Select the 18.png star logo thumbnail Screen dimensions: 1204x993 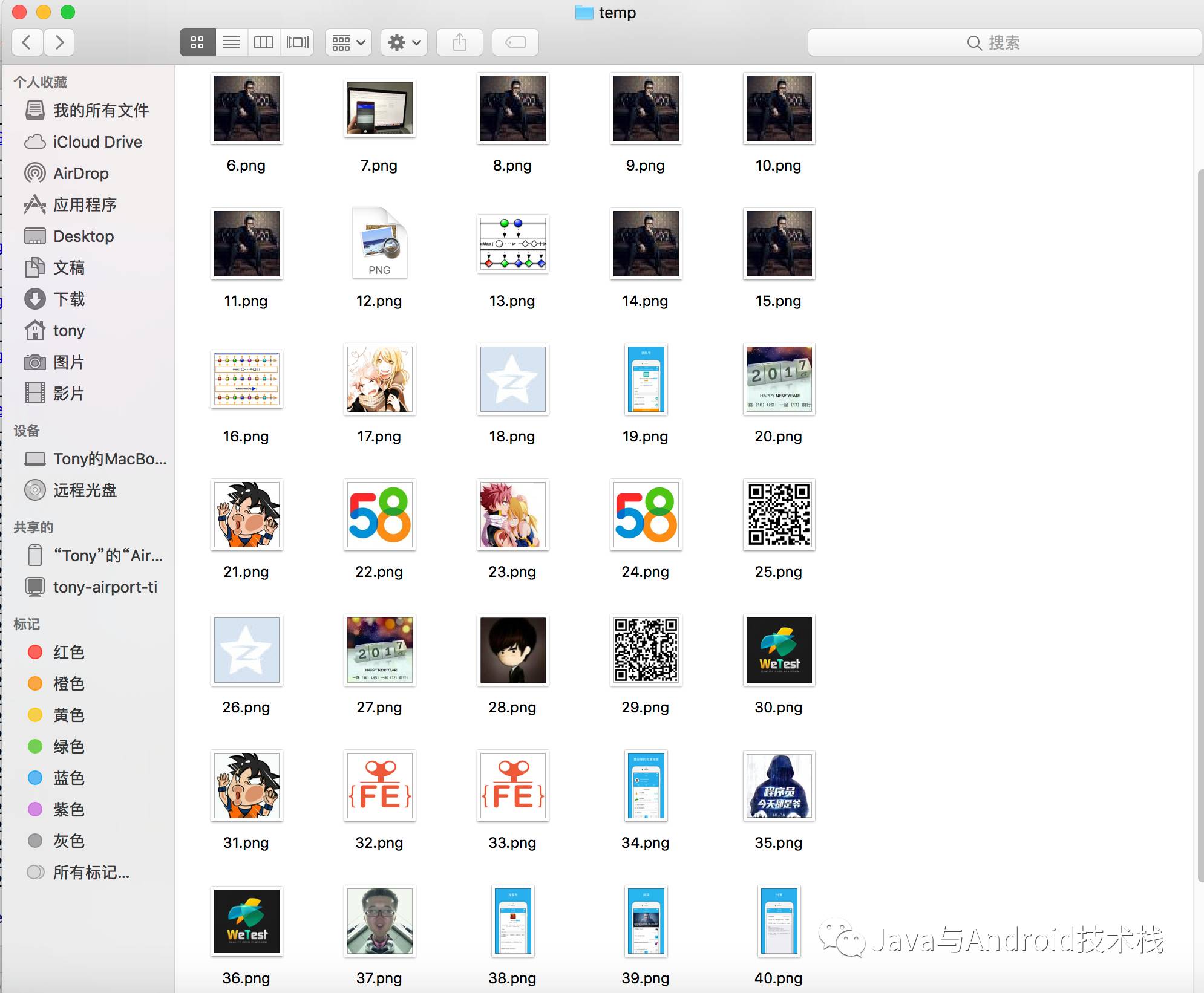pyautogui.click(x=513, y=379)
